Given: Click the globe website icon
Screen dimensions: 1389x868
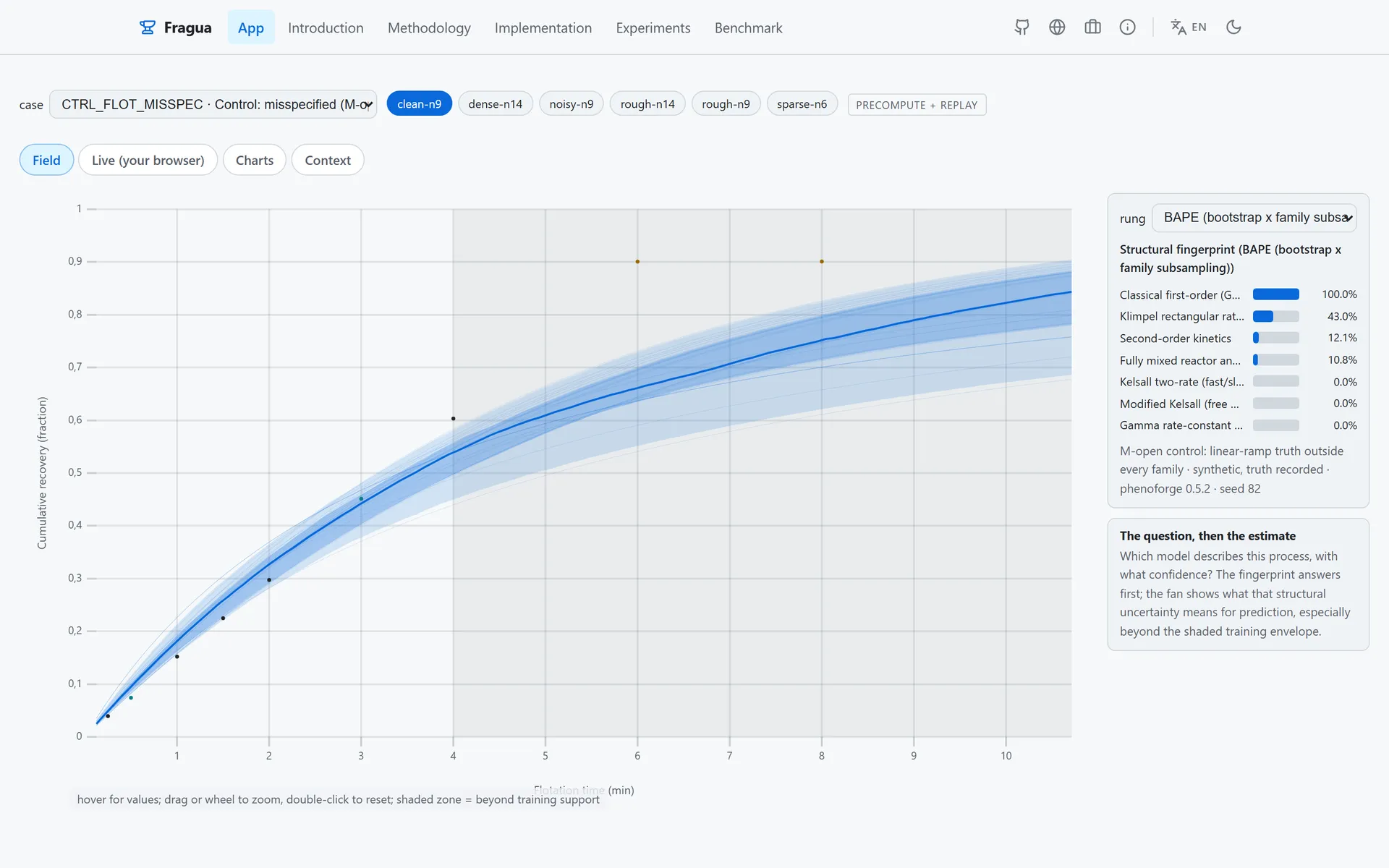Looking at the screenshot, I should click(x=1057, y=27).
